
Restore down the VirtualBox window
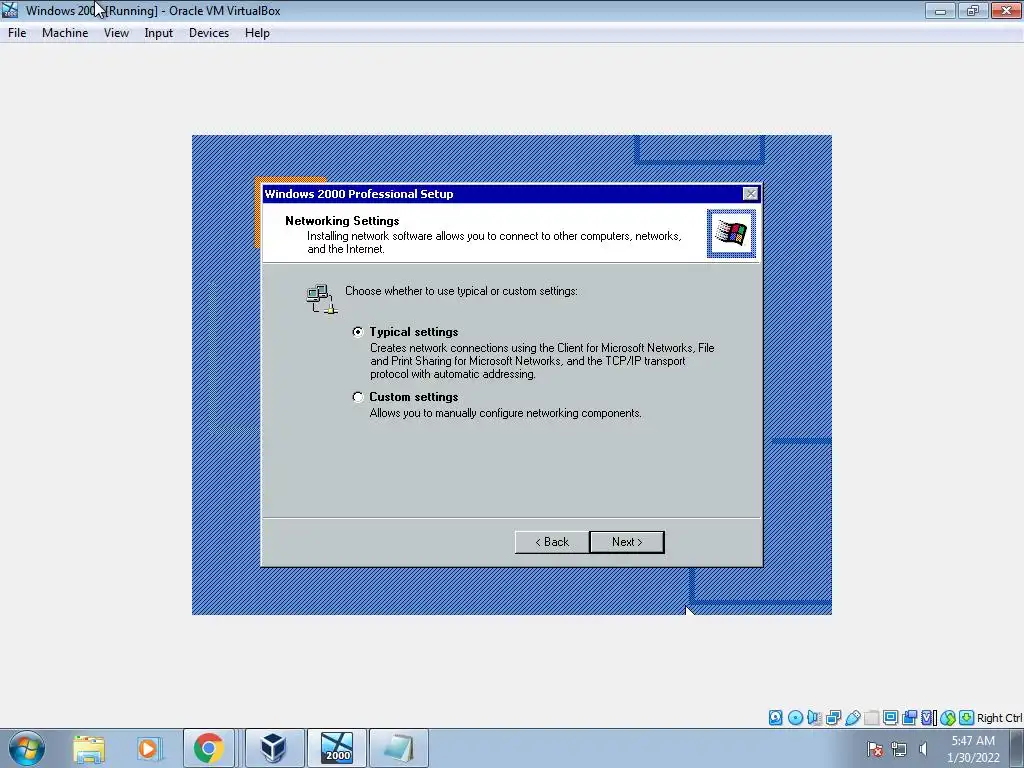tap(973, 10)
